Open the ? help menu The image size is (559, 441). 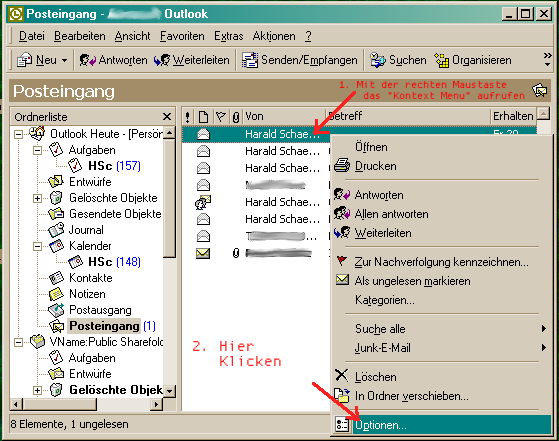308,36
